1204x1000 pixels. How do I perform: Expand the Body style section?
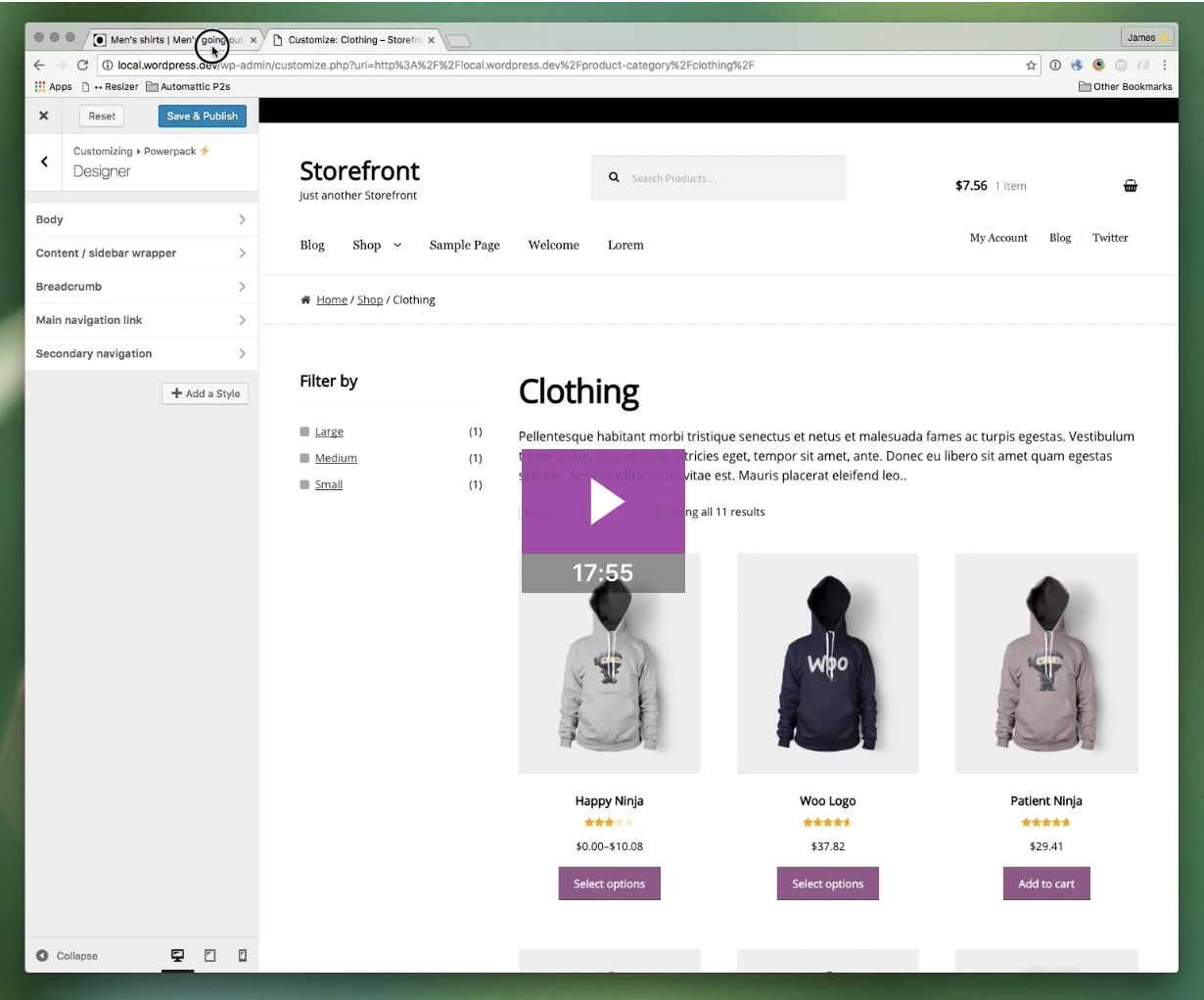142,220
